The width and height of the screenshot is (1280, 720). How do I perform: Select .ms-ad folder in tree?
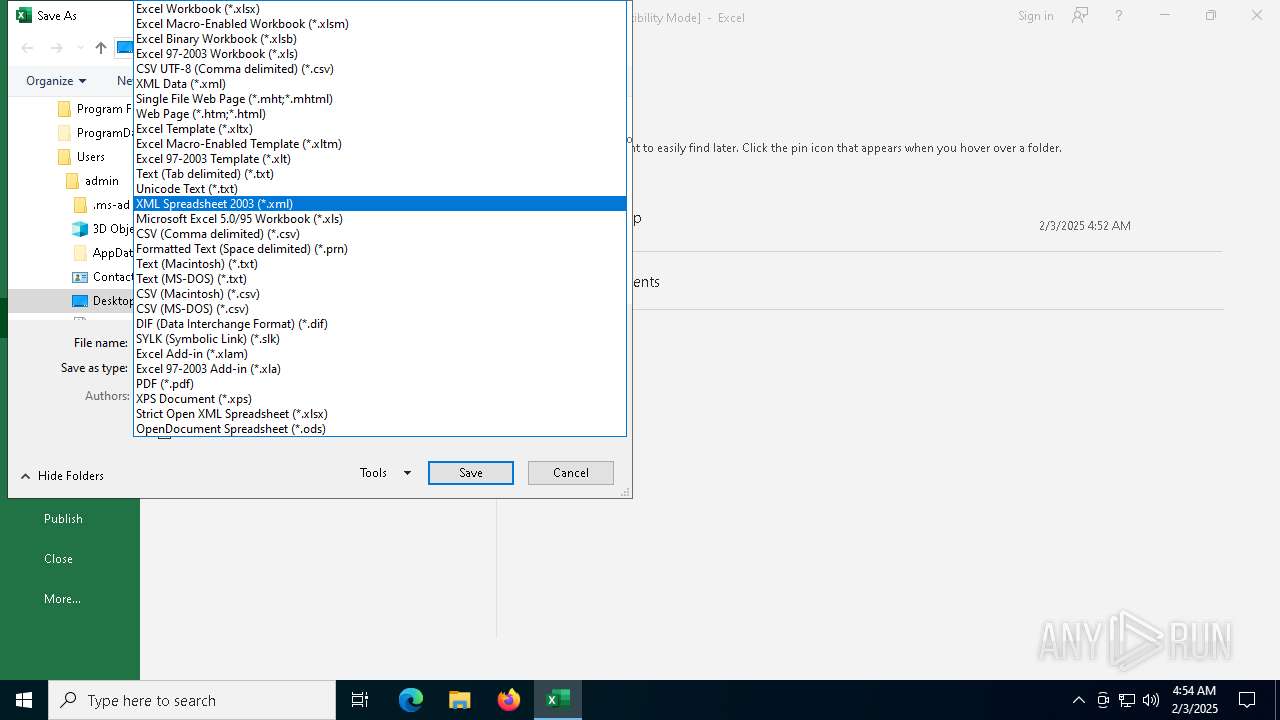click(102, 205)
